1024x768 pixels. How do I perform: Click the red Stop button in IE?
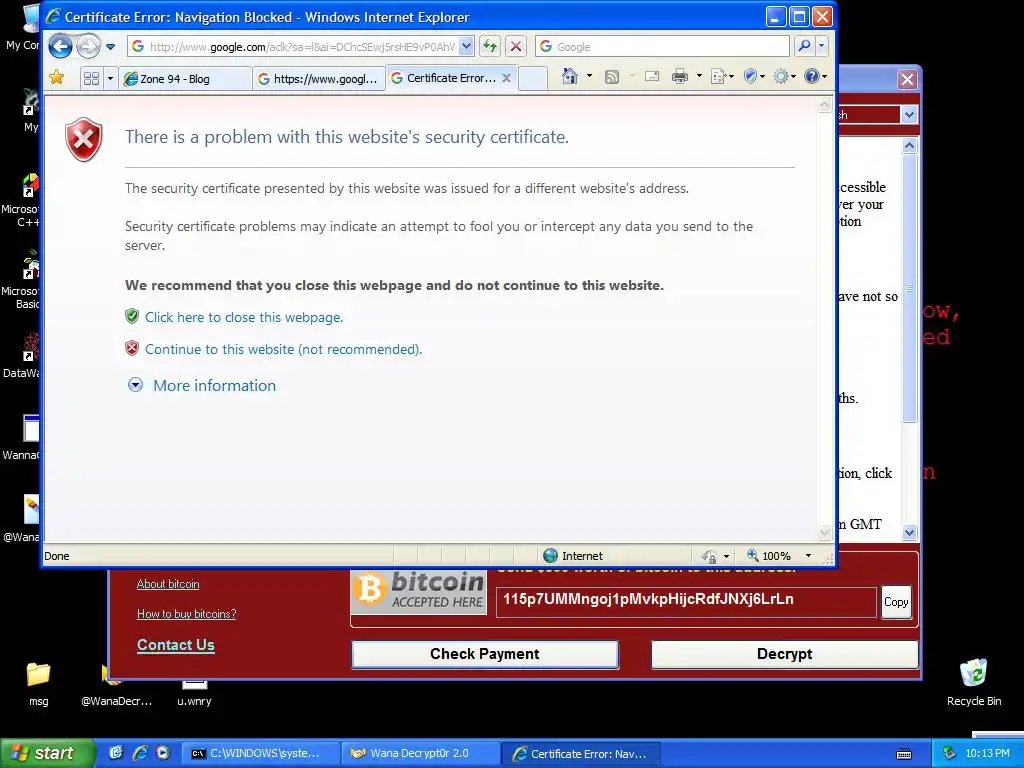tap(516, 46)
